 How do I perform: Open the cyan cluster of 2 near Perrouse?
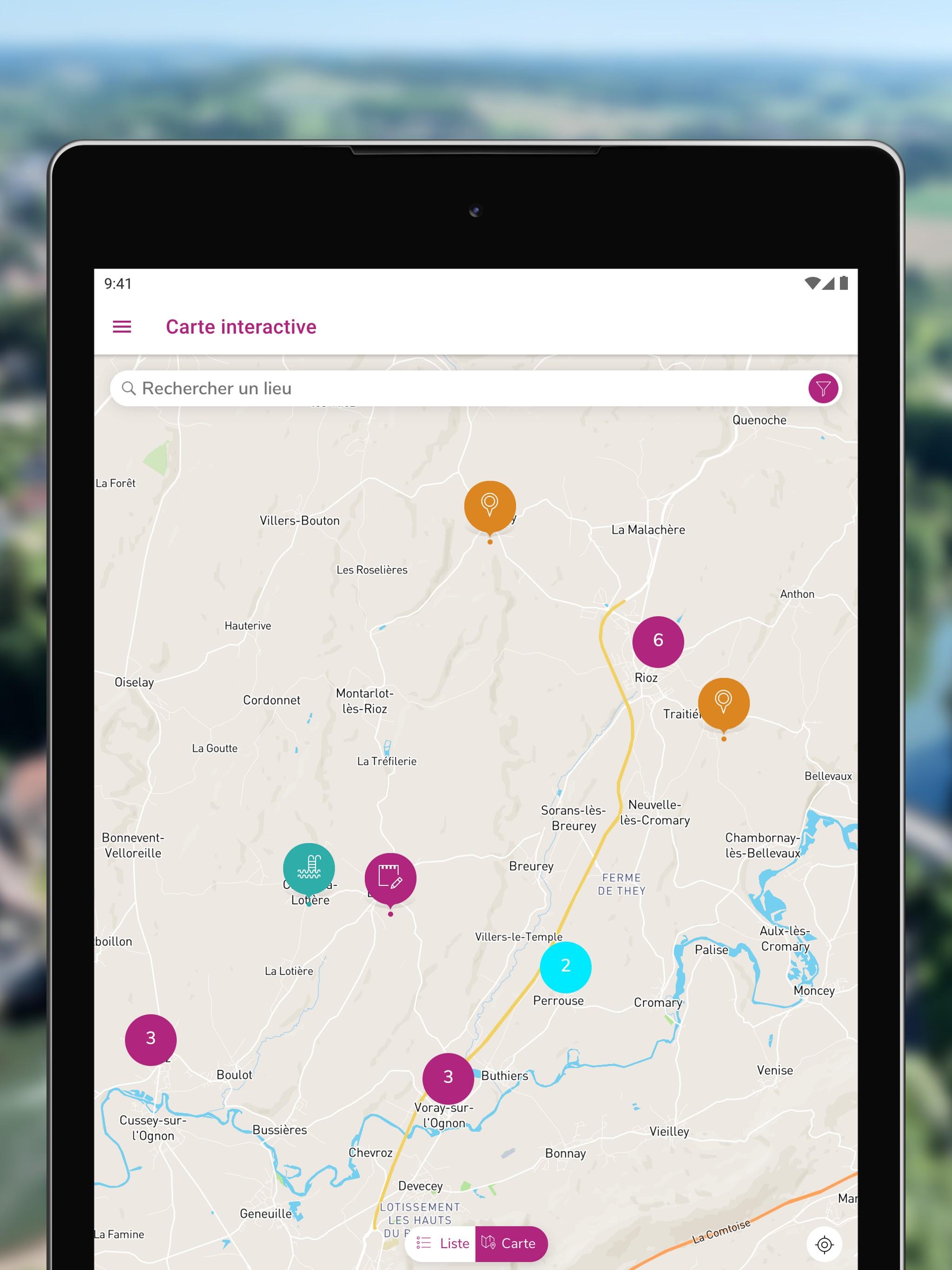point(566,967)
